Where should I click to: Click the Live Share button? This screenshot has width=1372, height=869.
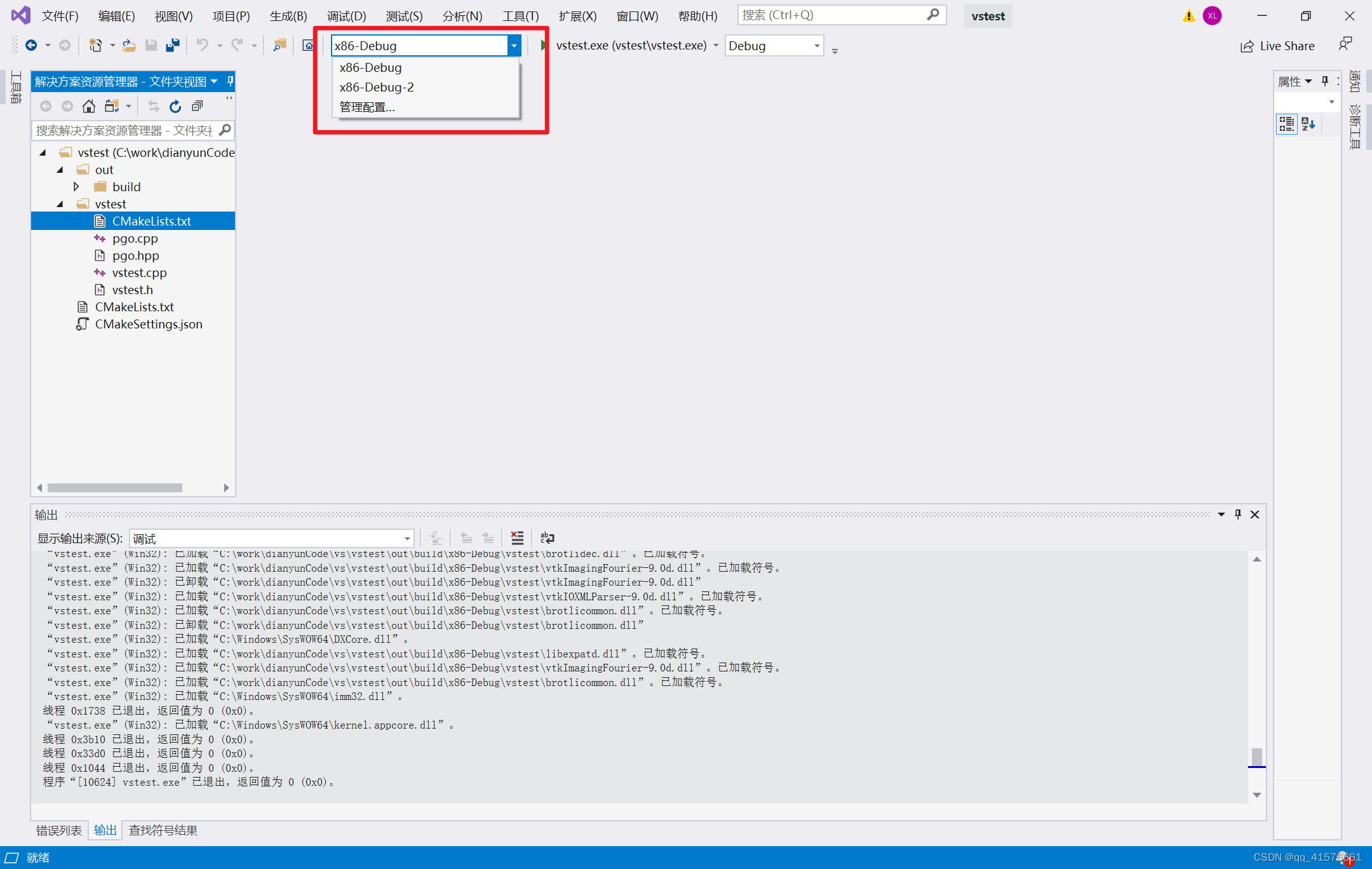[1277, 45]
